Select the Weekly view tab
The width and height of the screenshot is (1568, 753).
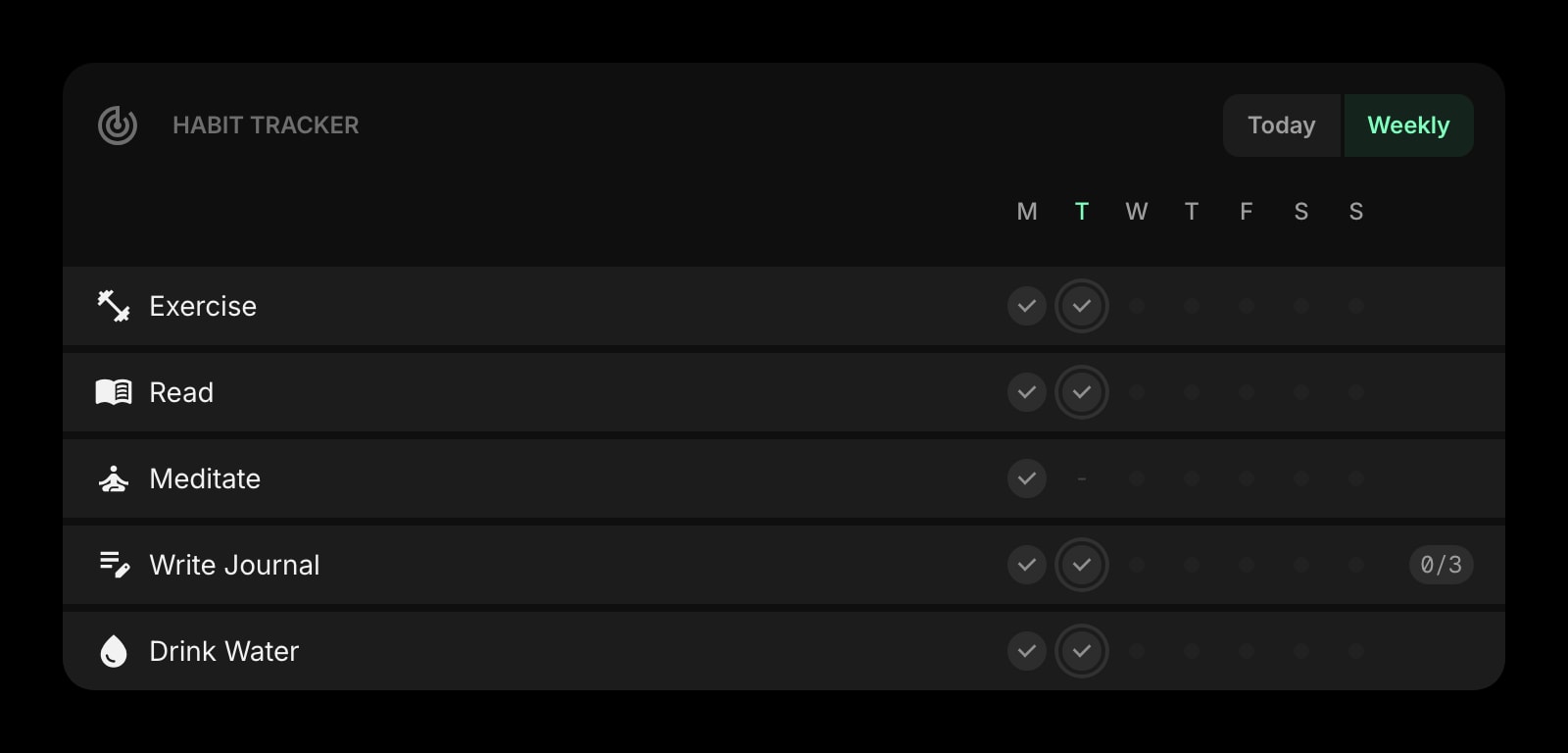click(1408, 125)
